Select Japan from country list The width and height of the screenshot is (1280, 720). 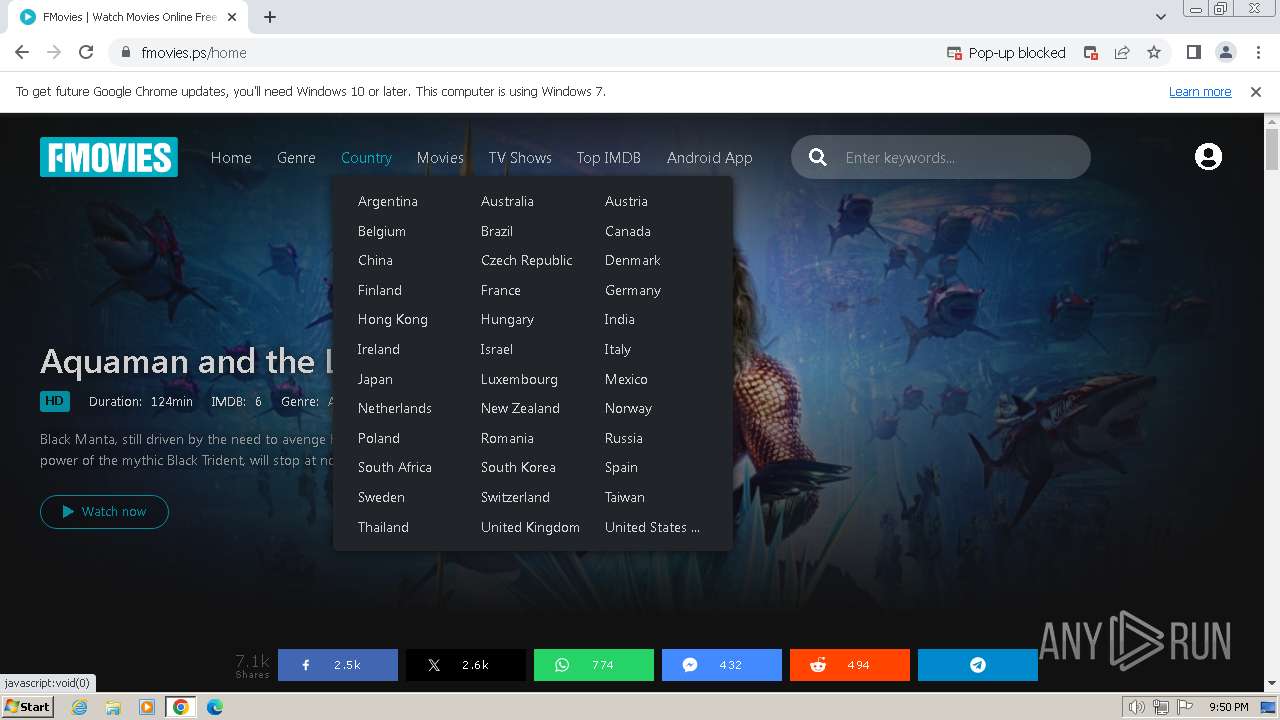point(375,379)
